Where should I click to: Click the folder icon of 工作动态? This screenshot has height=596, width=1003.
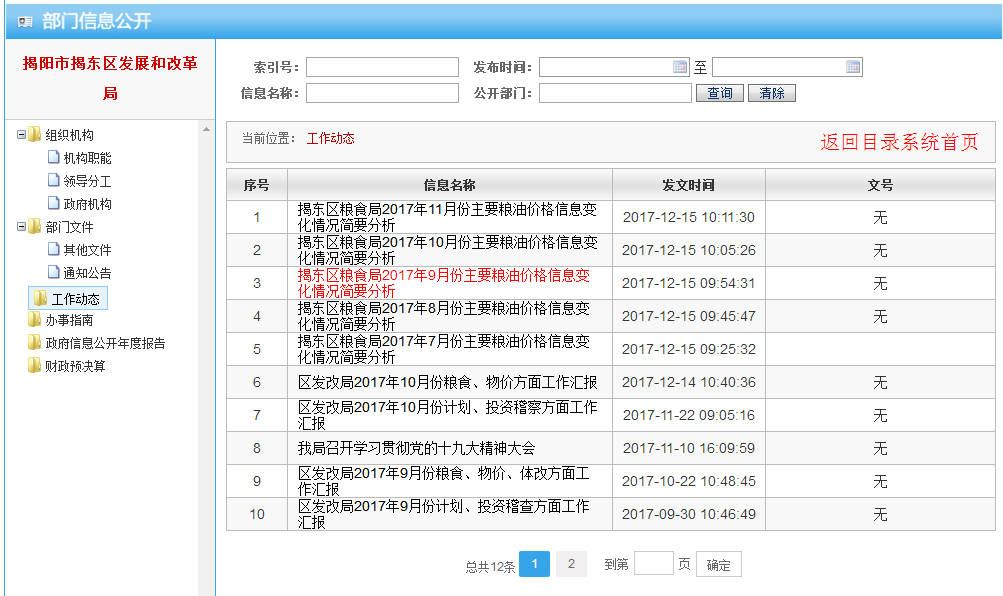coord(41,299)
